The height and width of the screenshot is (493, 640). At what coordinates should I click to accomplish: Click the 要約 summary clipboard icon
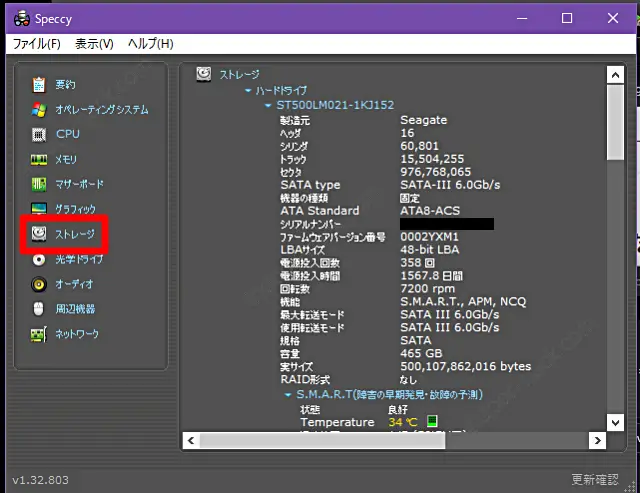[x=39, y=84]
